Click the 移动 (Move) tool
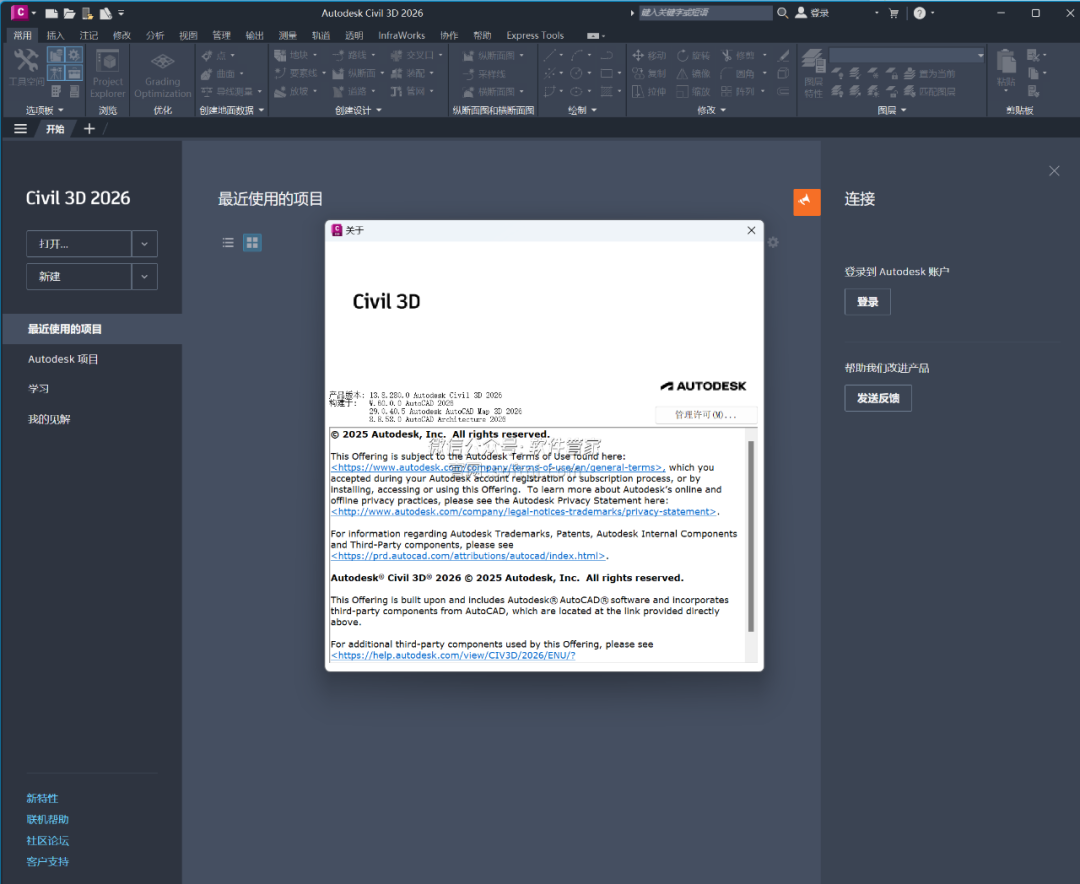 pos(649,55)
